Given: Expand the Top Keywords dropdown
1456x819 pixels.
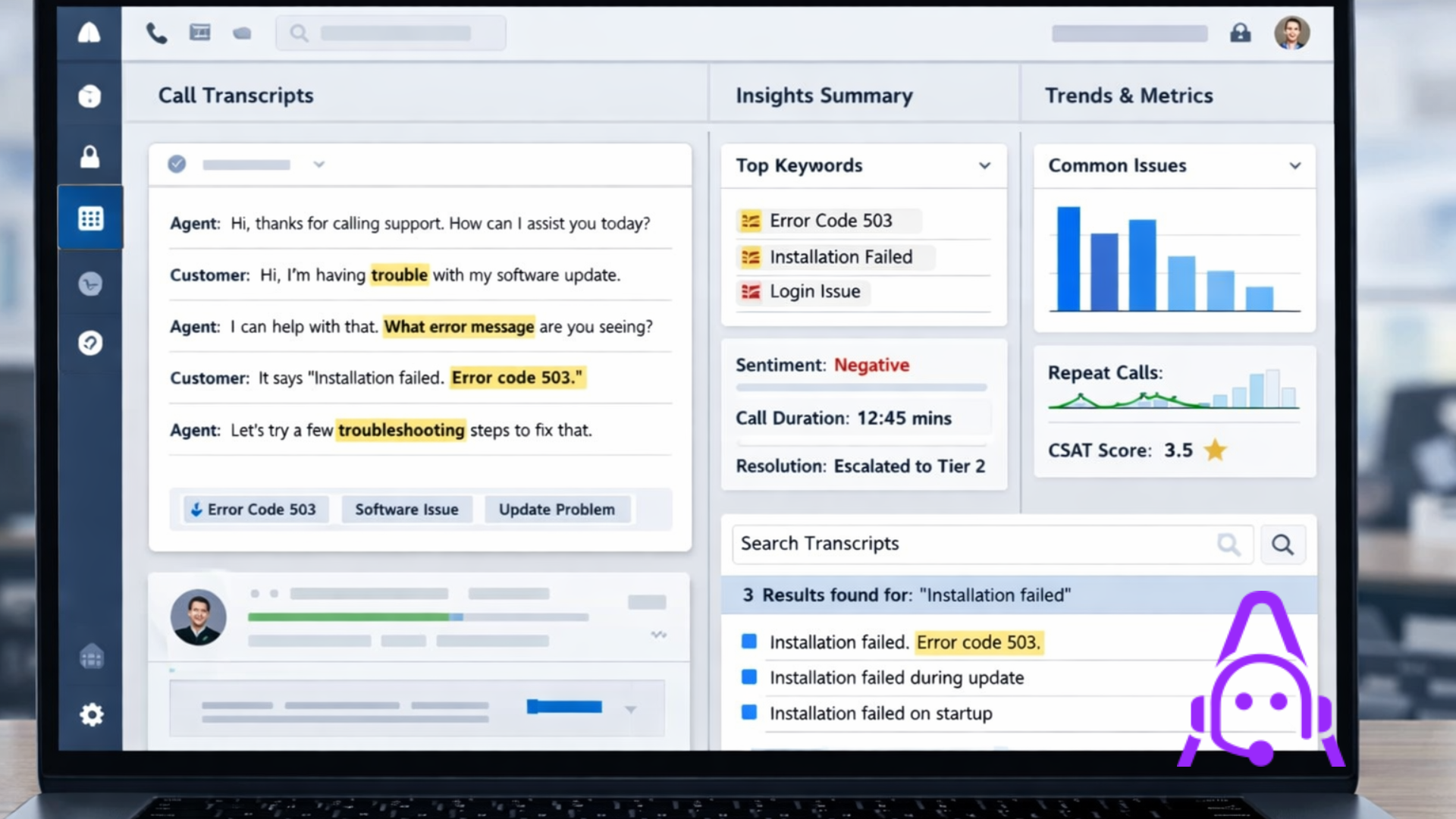Looking at the screenshot, I should tap(984, 165).
